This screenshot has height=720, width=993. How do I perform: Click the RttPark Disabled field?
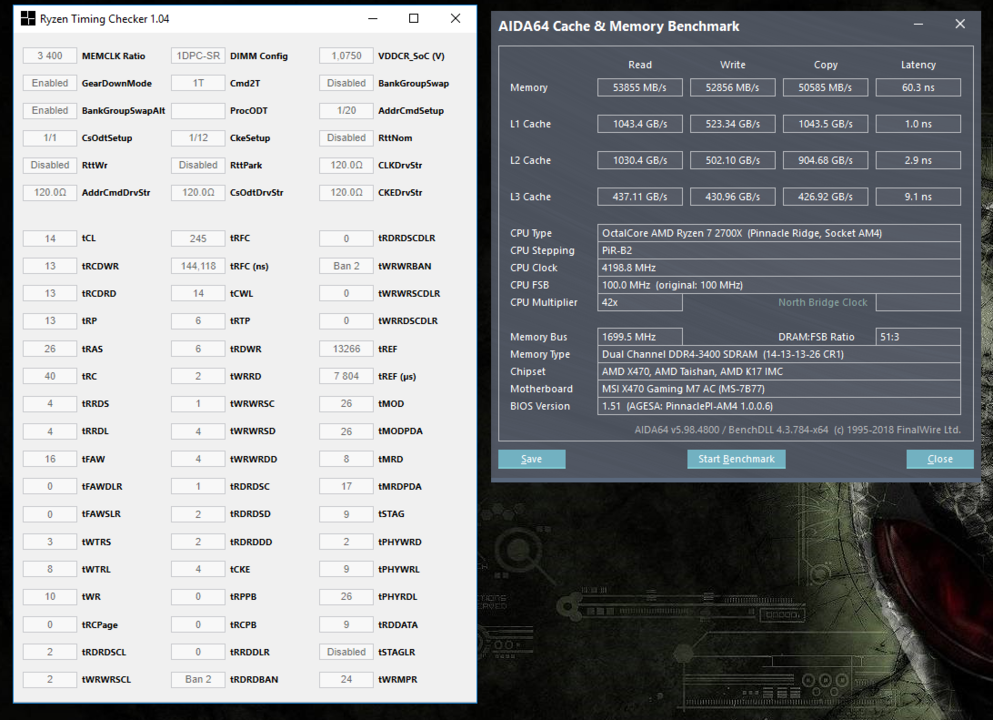[x=198, y=165]
